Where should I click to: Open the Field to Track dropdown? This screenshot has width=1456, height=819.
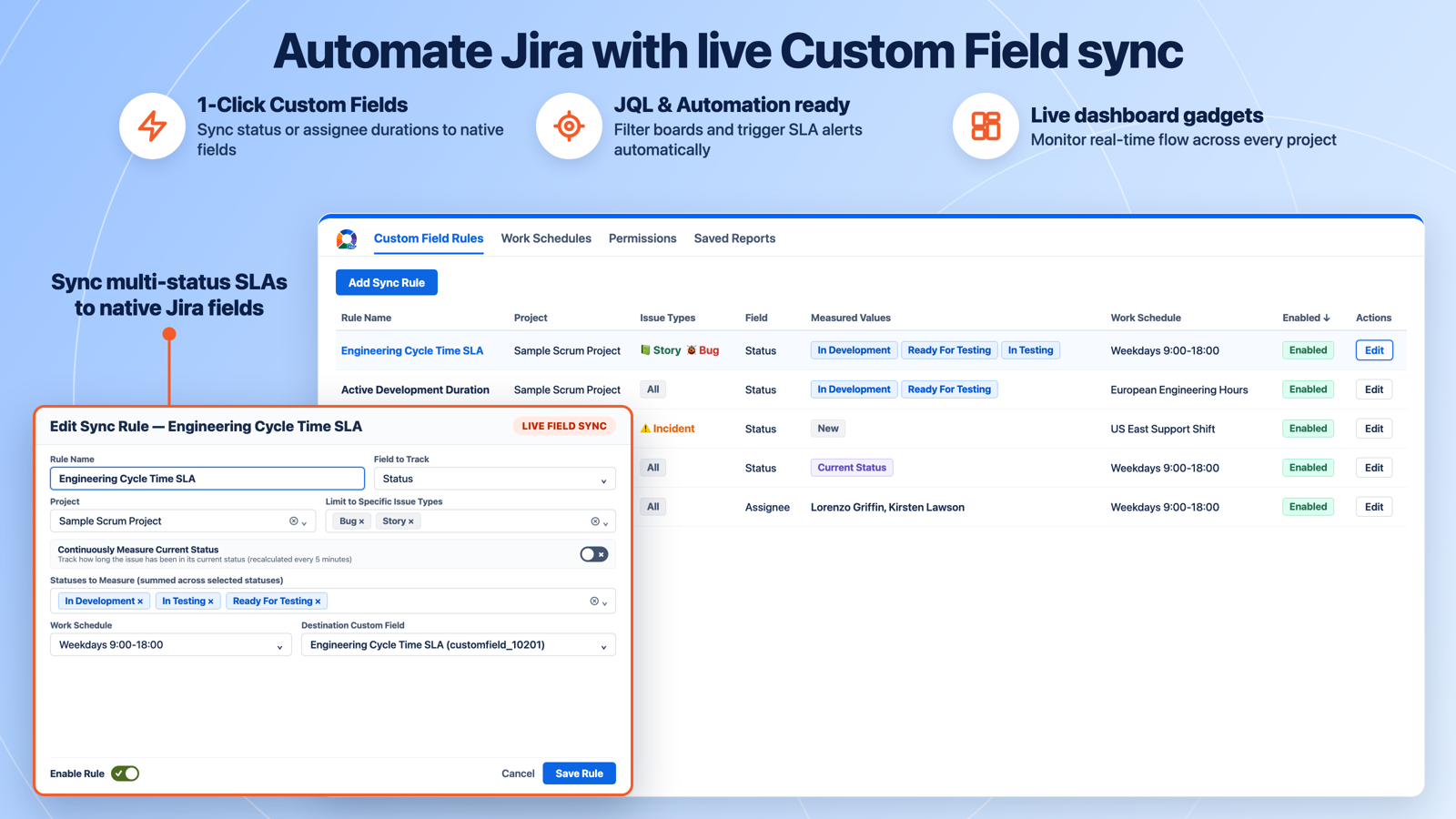coord(495,479)
